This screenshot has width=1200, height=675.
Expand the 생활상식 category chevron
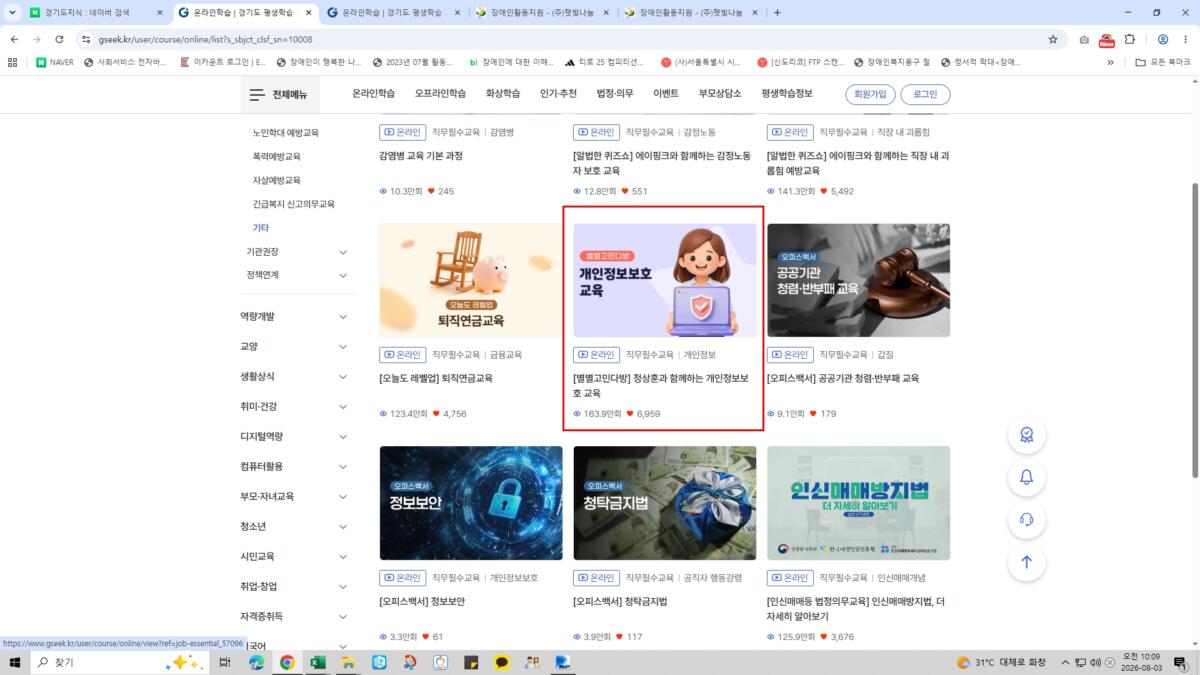pyautogui.click(x=343, y=376)
